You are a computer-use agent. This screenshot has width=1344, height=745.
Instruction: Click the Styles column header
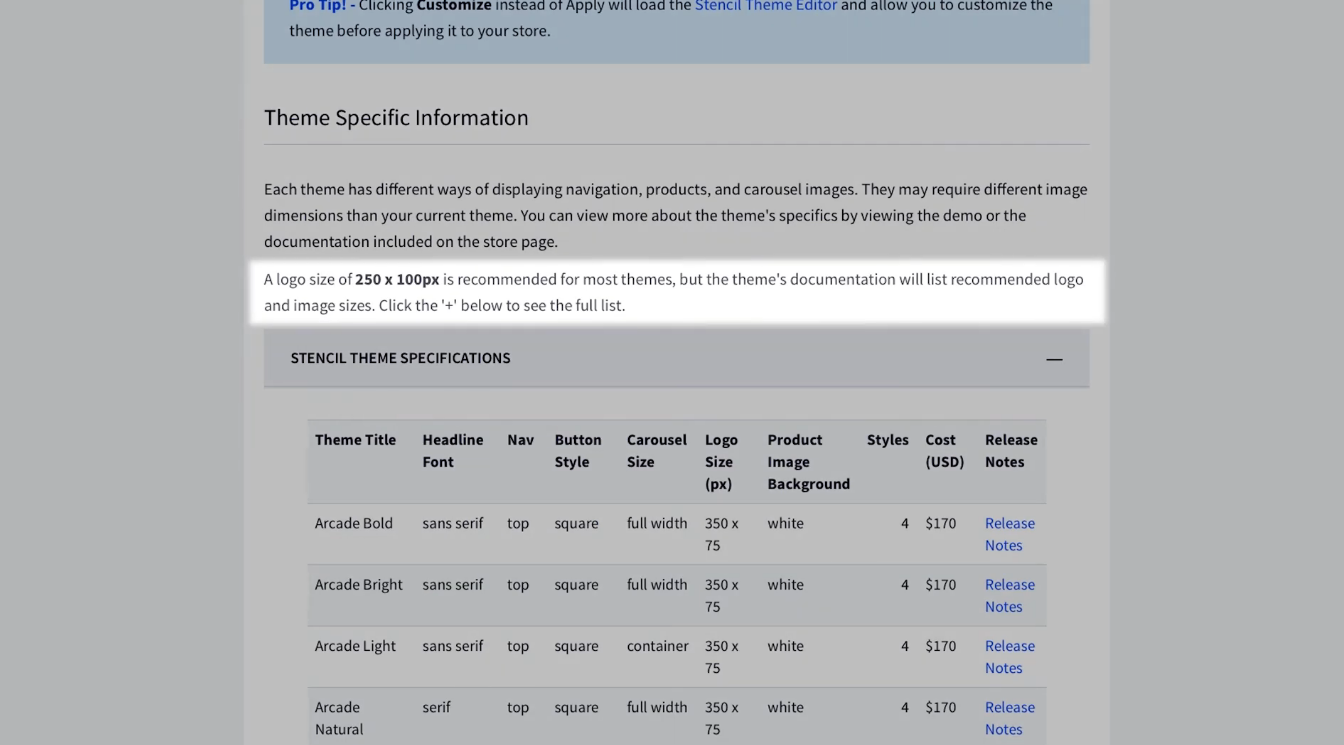(887, 440)
